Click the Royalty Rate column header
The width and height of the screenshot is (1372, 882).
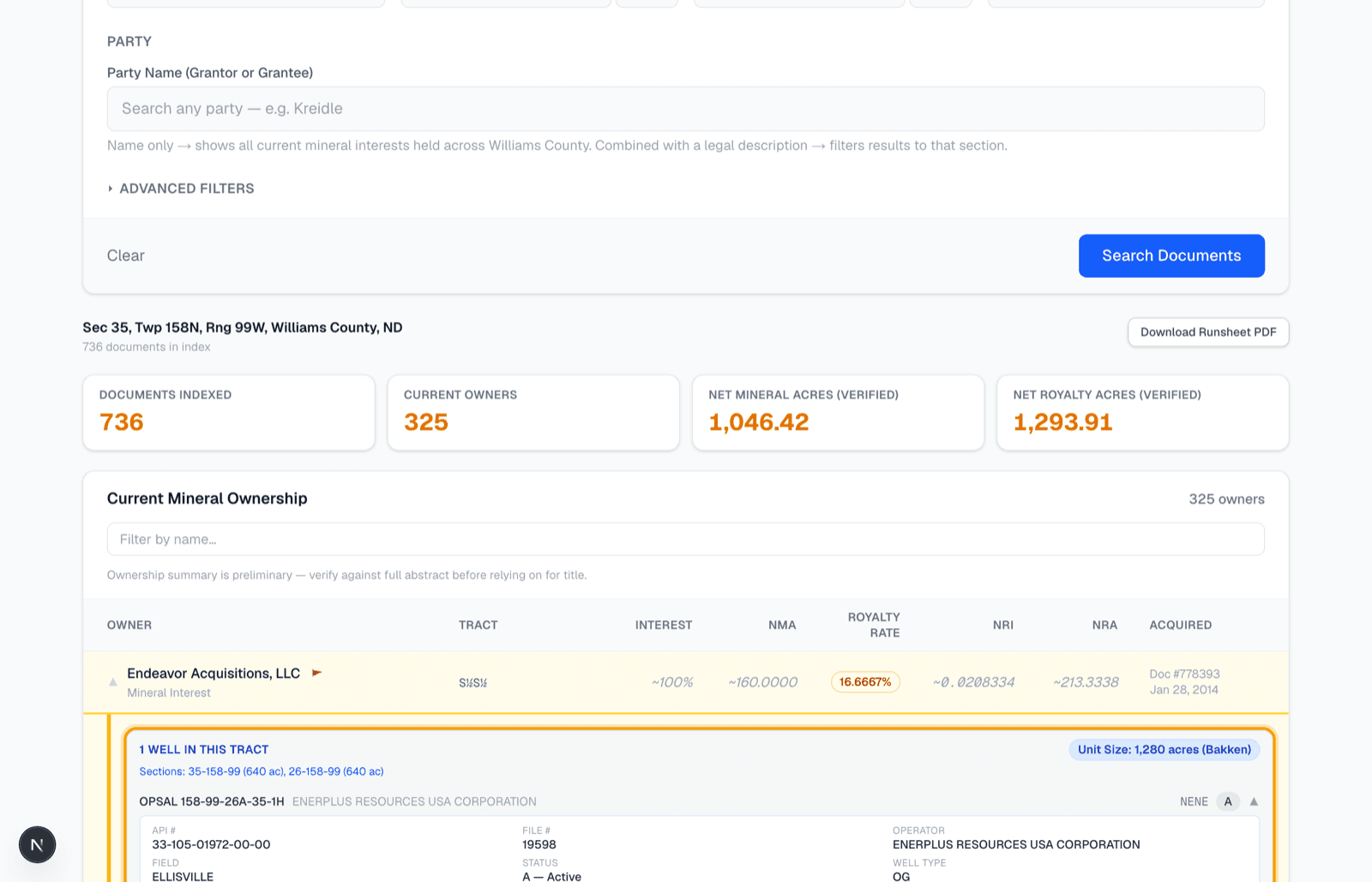[x=874, y=625]
